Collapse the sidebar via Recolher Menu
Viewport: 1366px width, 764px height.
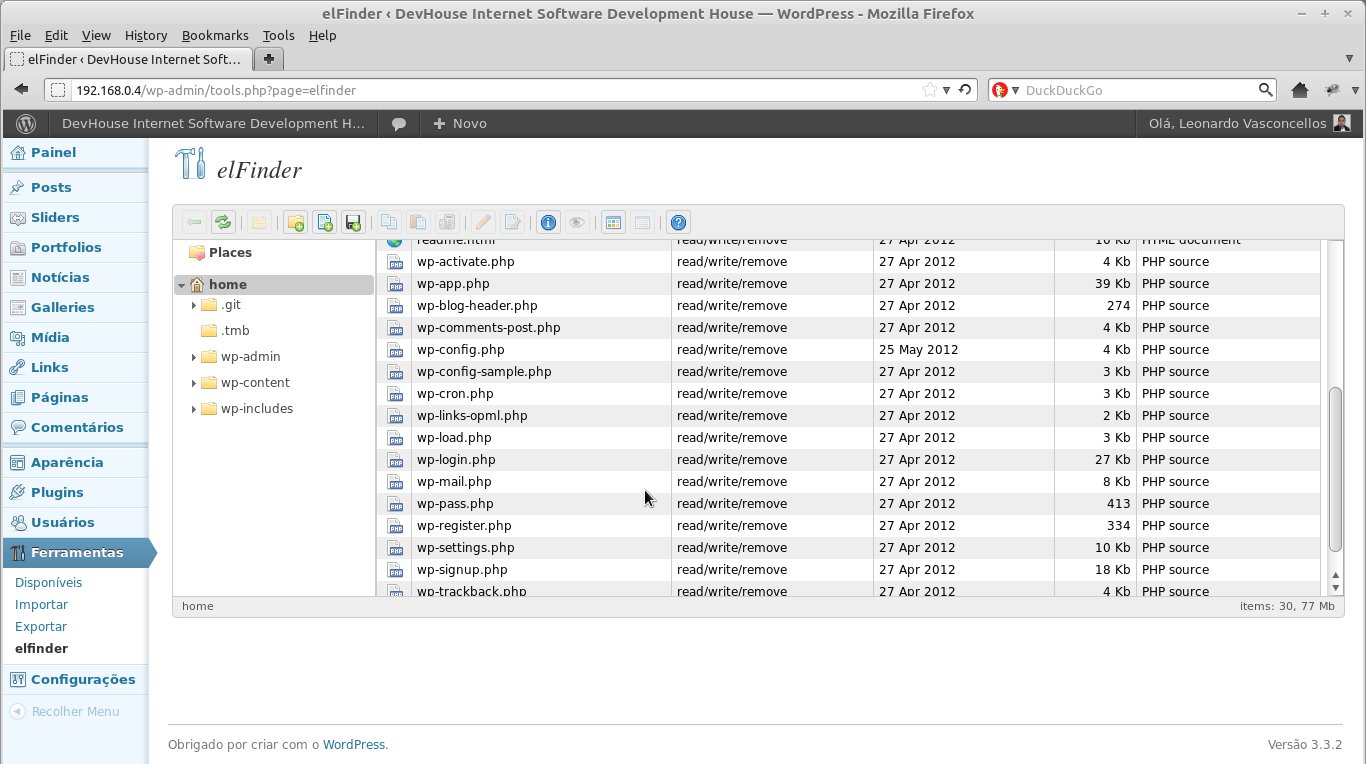coord(65,712)
